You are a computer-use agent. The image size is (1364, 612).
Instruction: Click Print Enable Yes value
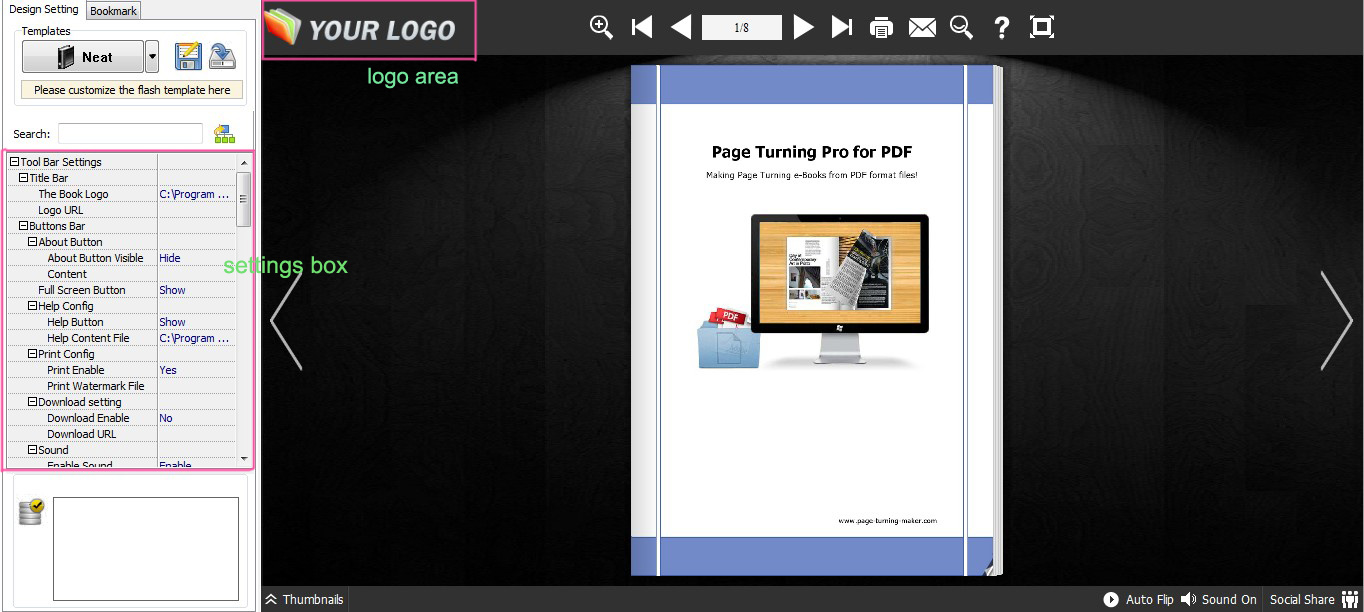coord(168,370)
